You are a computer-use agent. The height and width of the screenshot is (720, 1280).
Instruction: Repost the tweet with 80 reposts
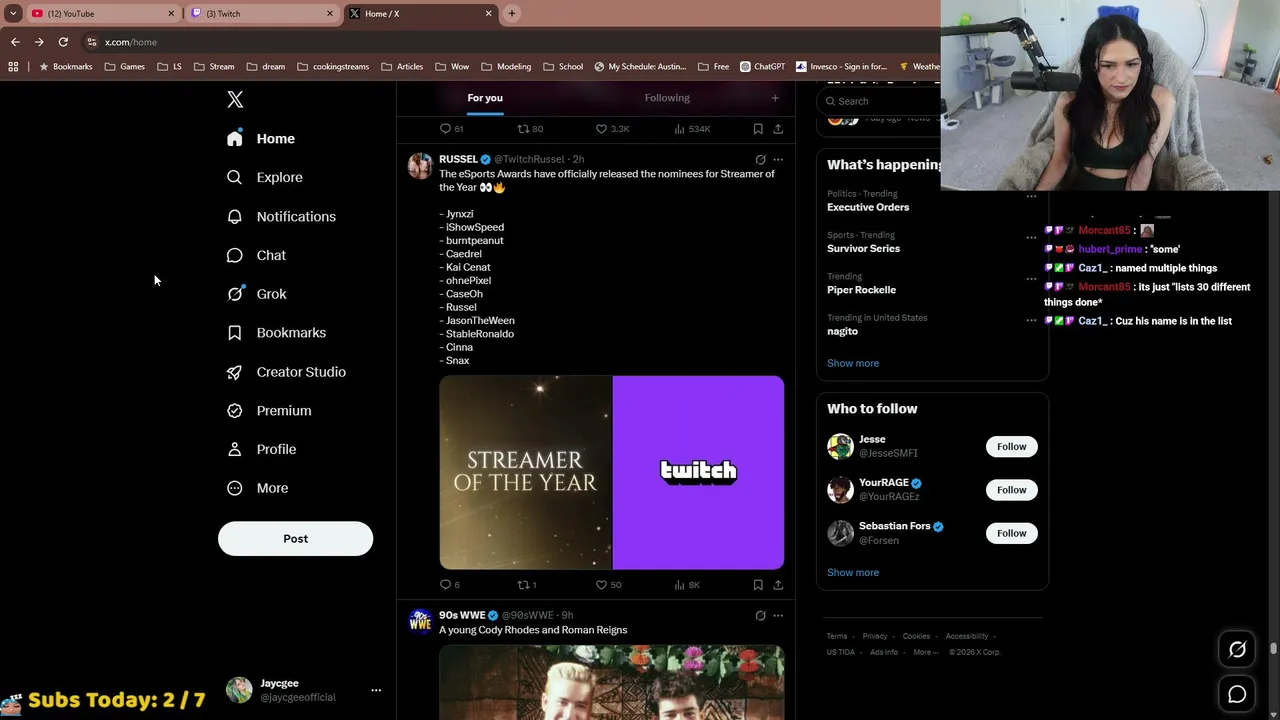pyautogui.click(x=522, y=129)
